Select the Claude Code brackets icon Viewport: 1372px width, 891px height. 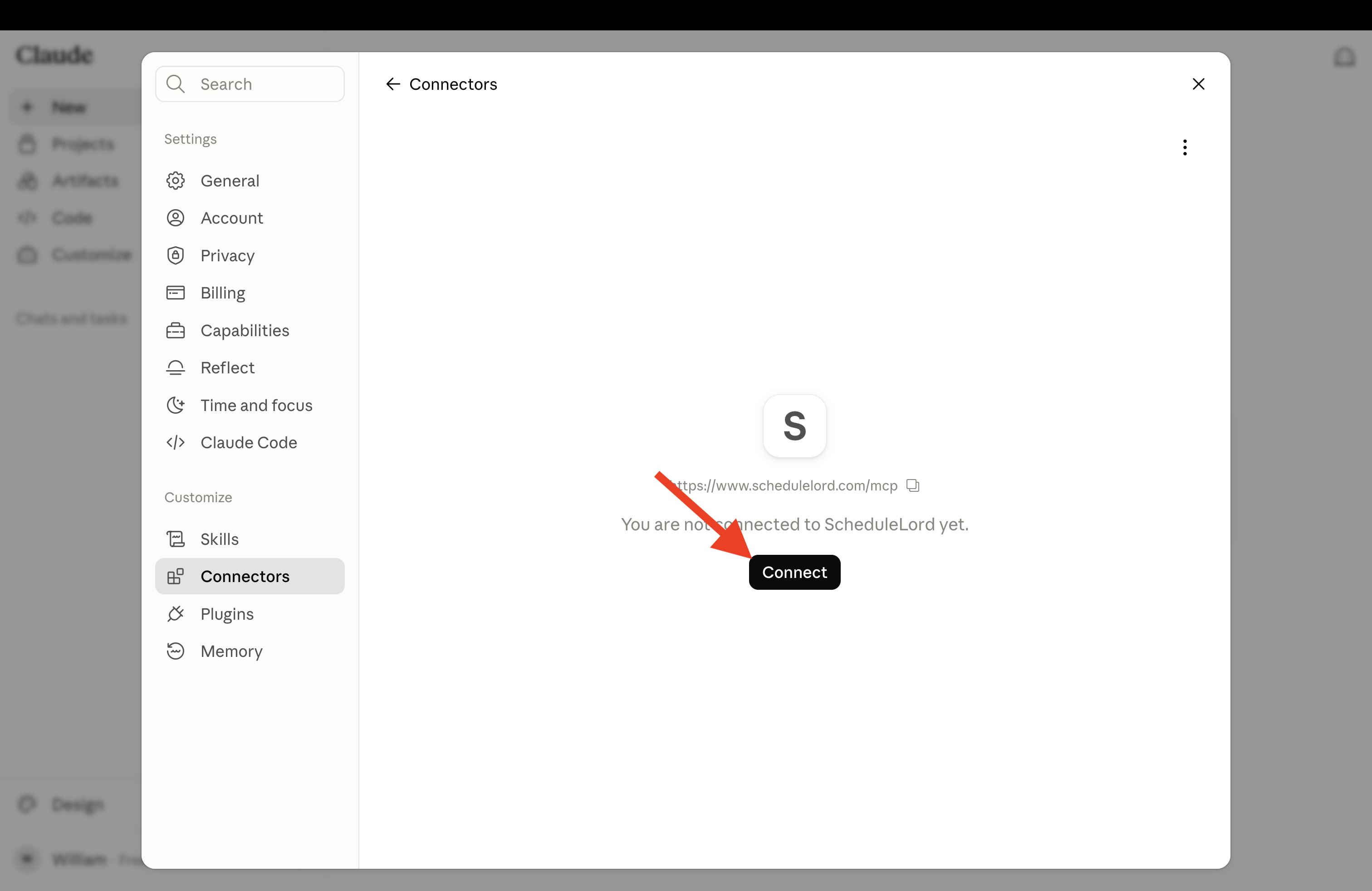coord(175,443)
